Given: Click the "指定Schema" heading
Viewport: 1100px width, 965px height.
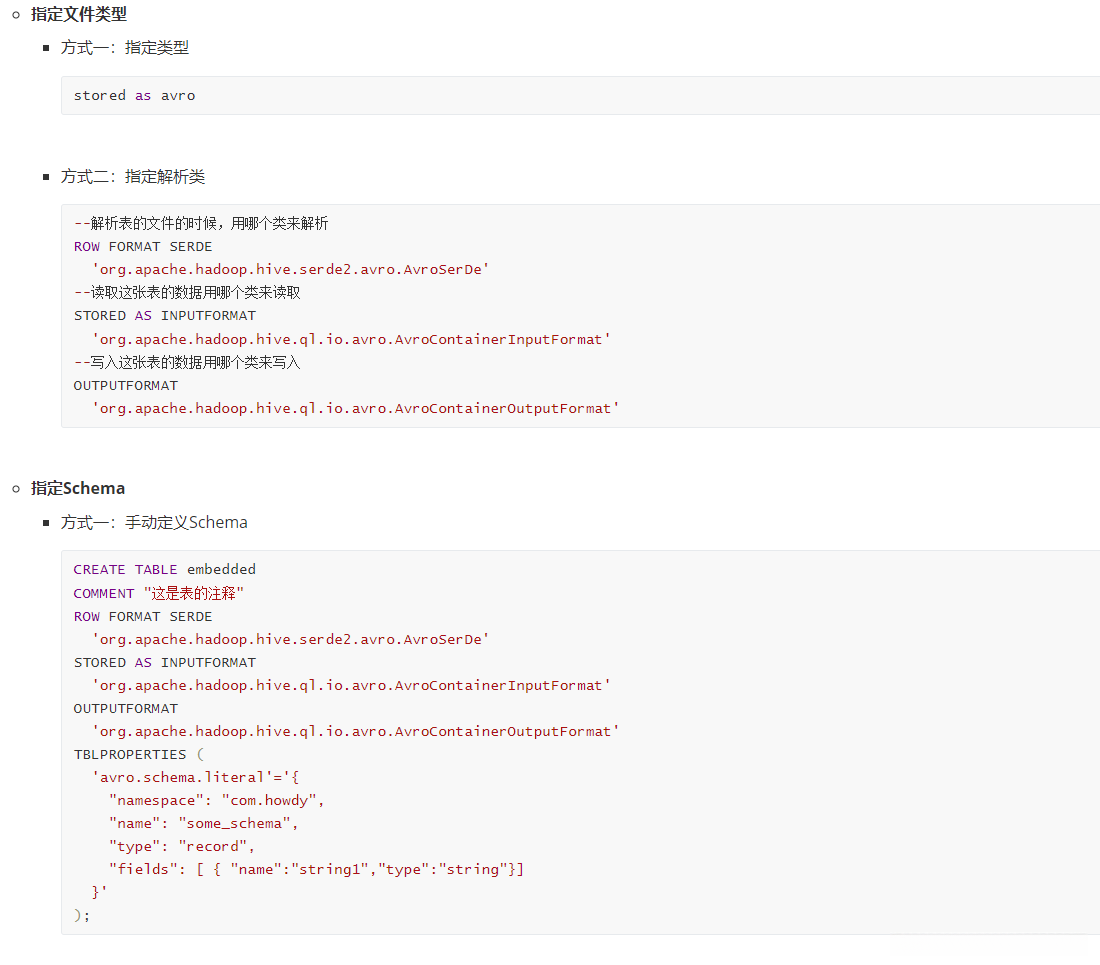Looking at the screenshot, I should (x=78, y=489).
